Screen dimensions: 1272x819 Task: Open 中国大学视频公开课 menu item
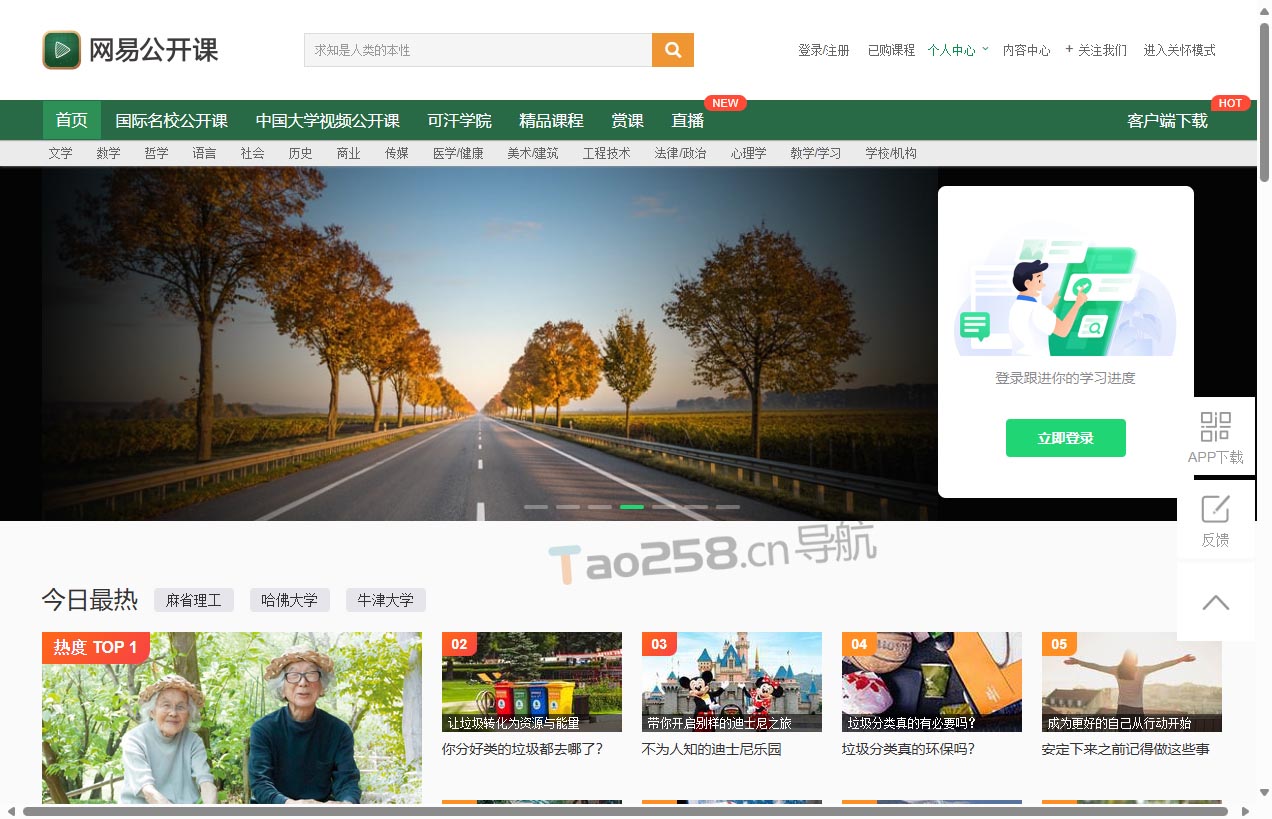(327, 121)
